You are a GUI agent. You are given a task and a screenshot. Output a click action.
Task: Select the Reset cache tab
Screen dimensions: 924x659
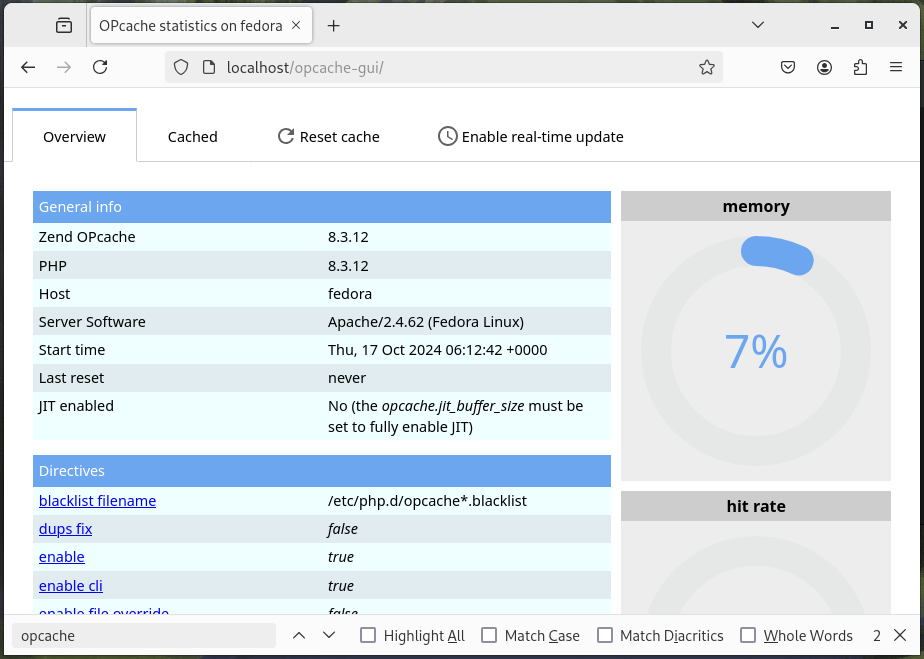pos(328,137)
